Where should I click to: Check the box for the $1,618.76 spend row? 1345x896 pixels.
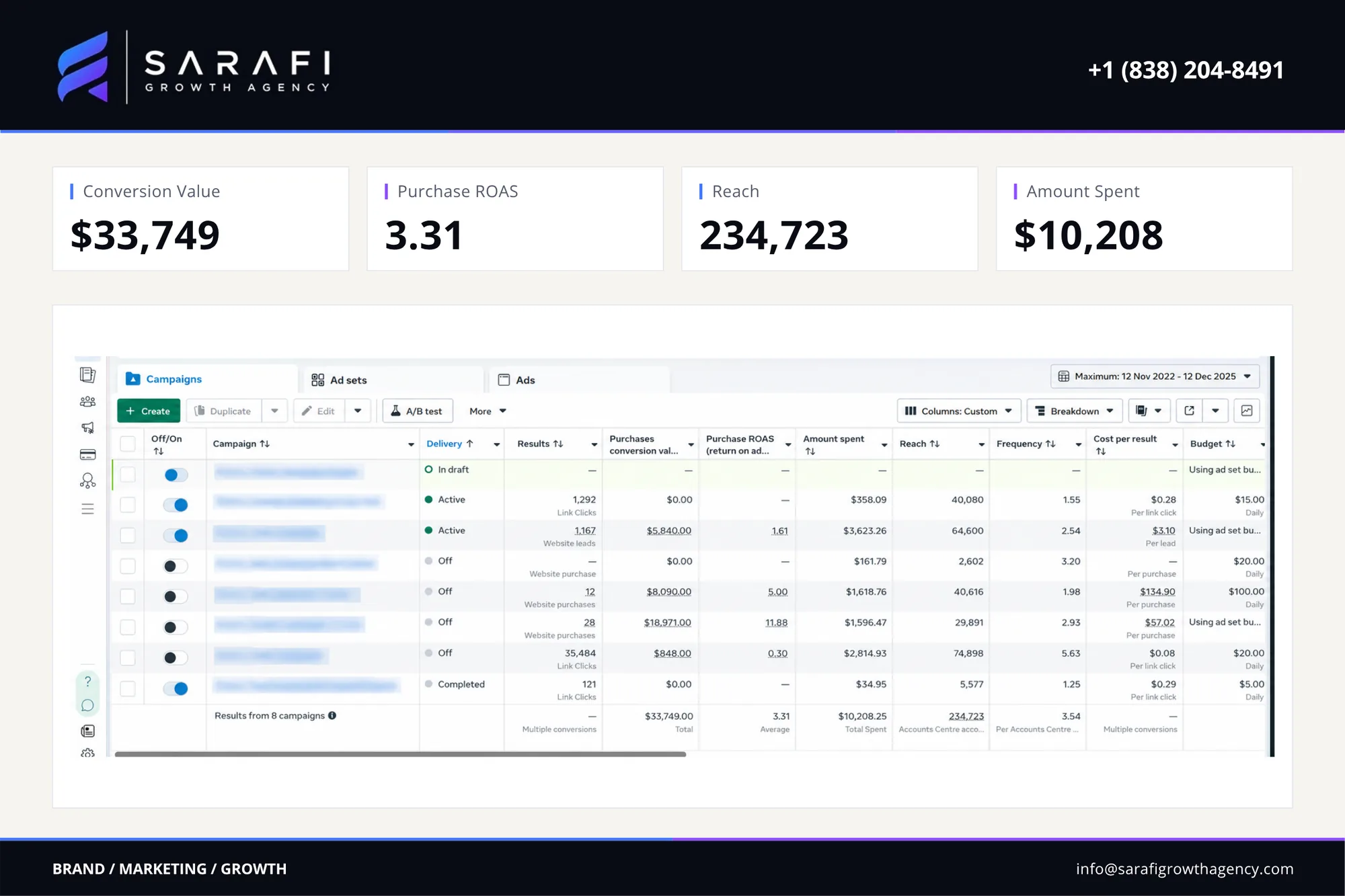(127, 596)
